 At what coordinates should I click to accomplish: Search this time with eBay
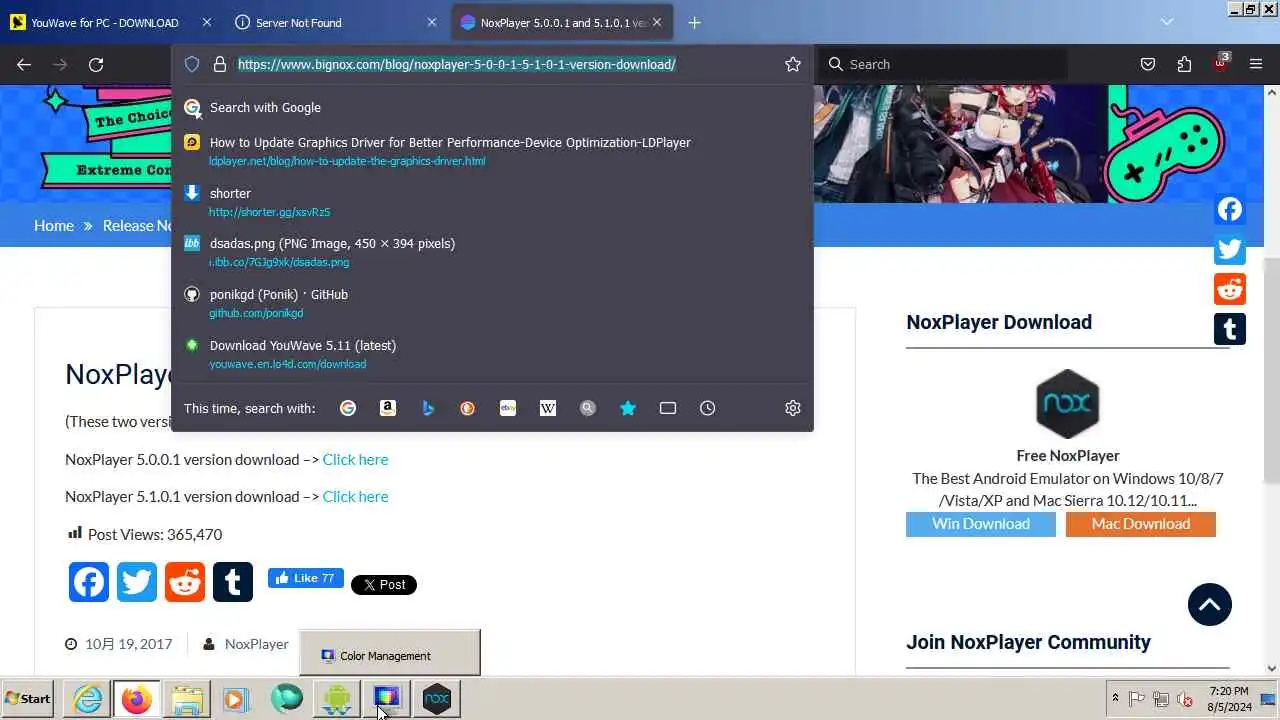[508, 408]
